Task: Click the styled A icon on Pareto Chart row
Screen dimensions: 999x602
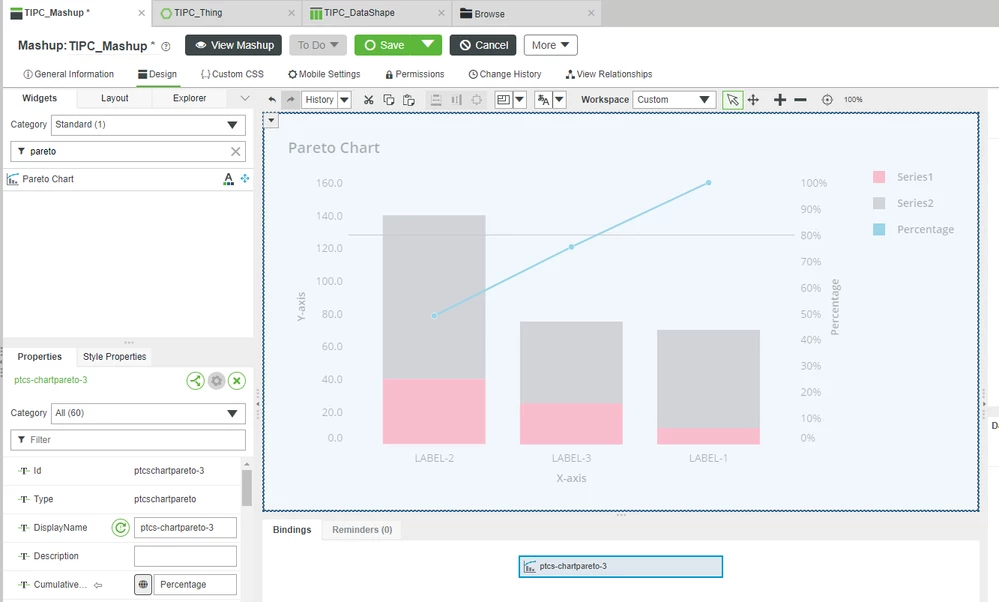Action: (228, 179)
